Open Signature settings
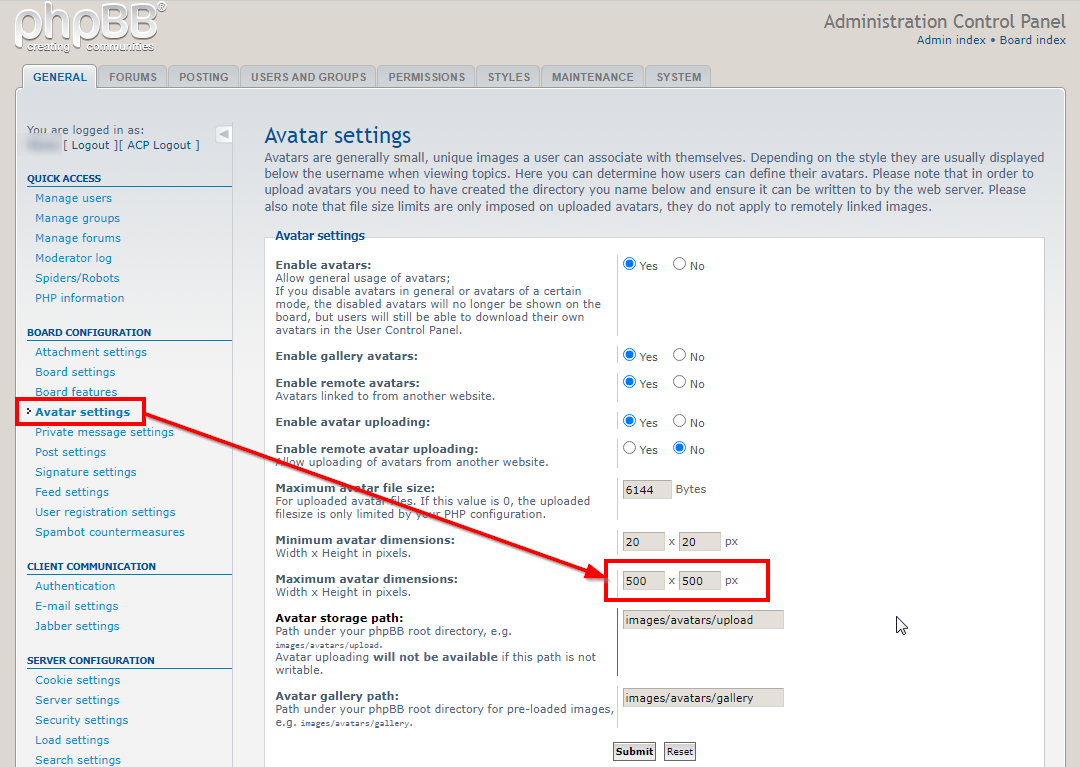The width and height of the screenshot is (1080, 767). (85, 472)
